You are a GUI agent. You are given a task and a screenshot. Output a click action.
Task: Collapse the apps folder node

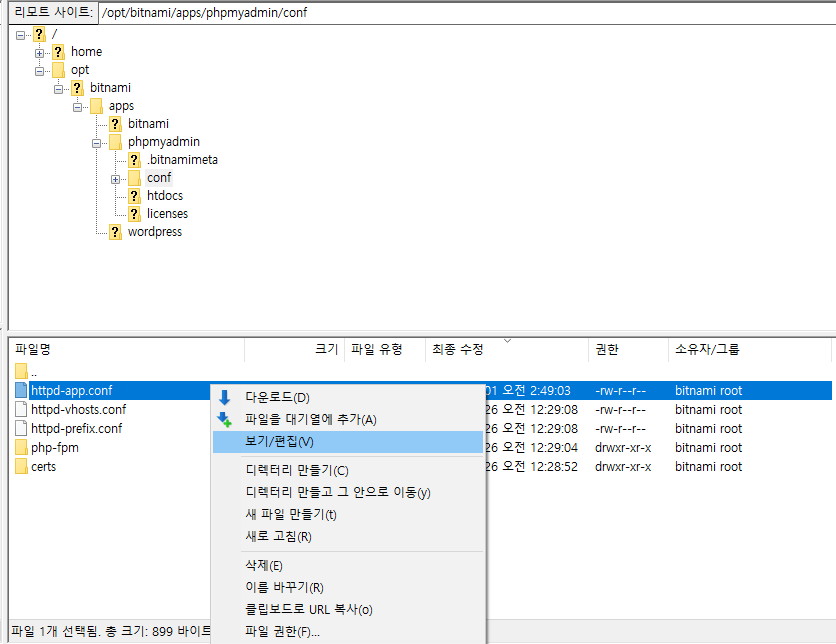pos(78,107)
